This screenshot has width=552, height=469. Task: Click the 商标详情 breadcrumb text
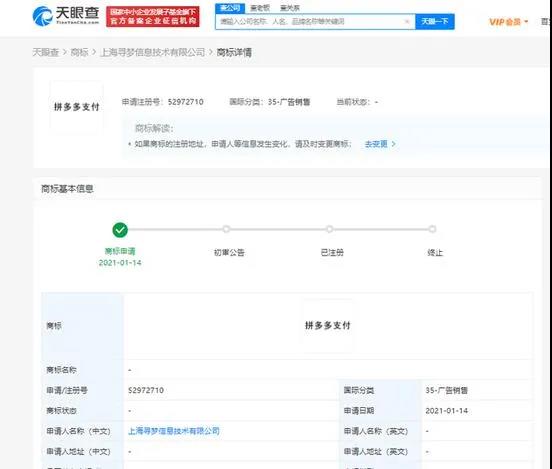click(234, 52)
